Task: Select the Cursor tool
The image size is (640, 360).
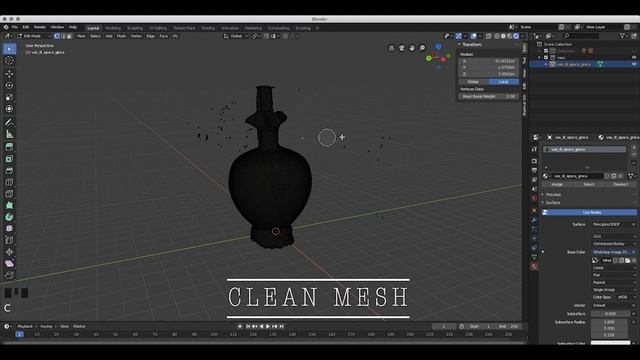Action: 9,61
